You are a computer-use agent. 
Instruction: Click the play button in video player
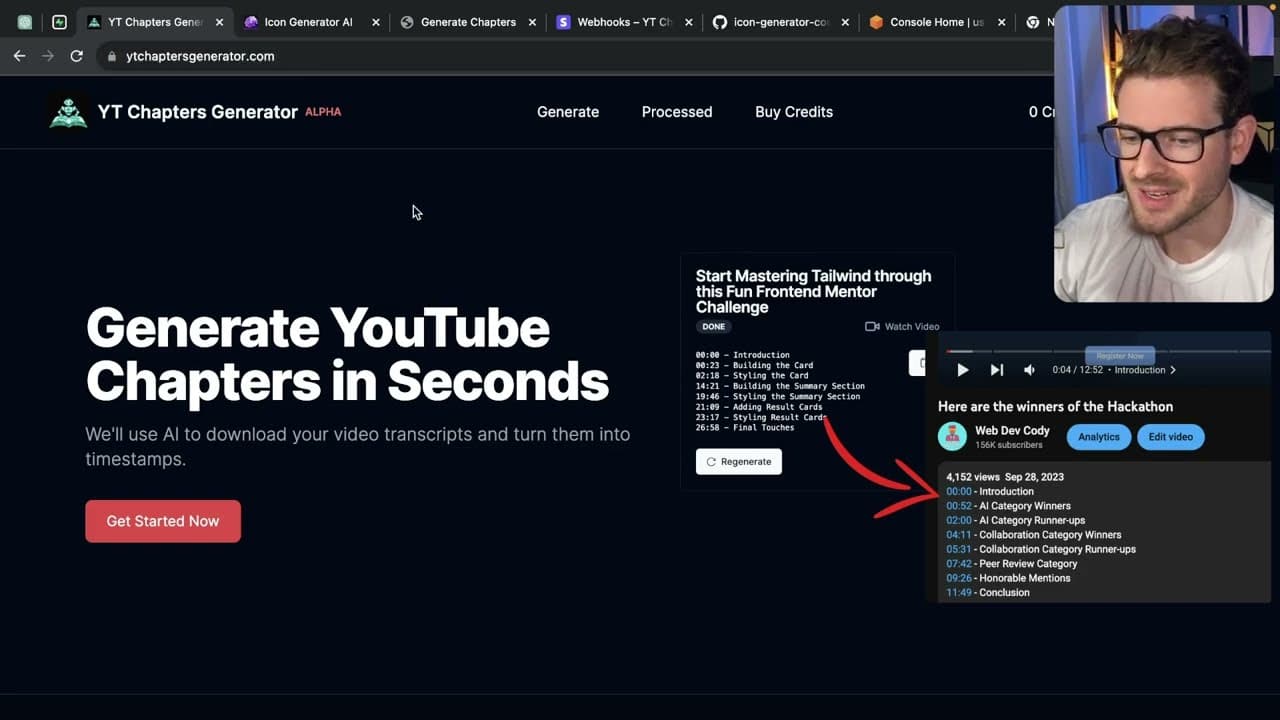point(962,370)
